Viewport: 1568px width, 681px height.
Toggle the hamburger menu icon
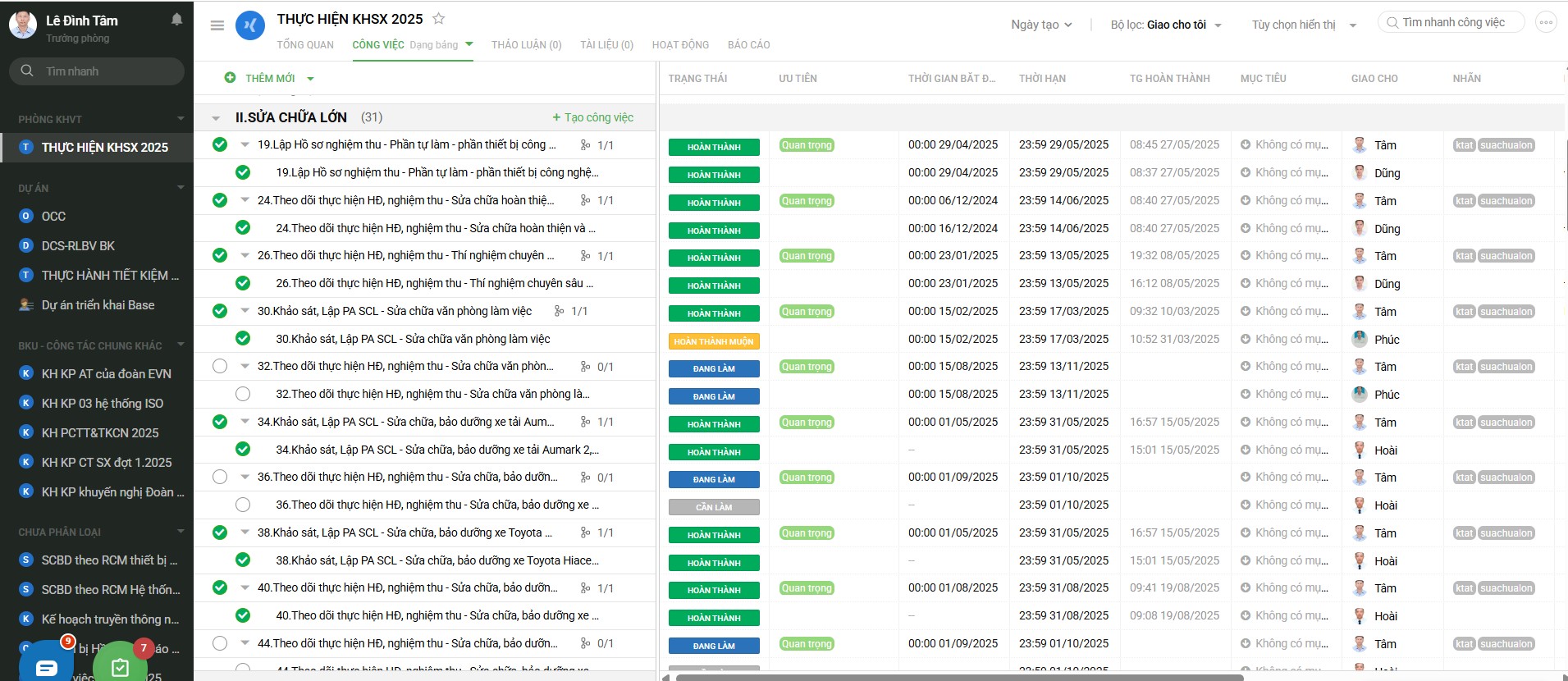(217, 25)
